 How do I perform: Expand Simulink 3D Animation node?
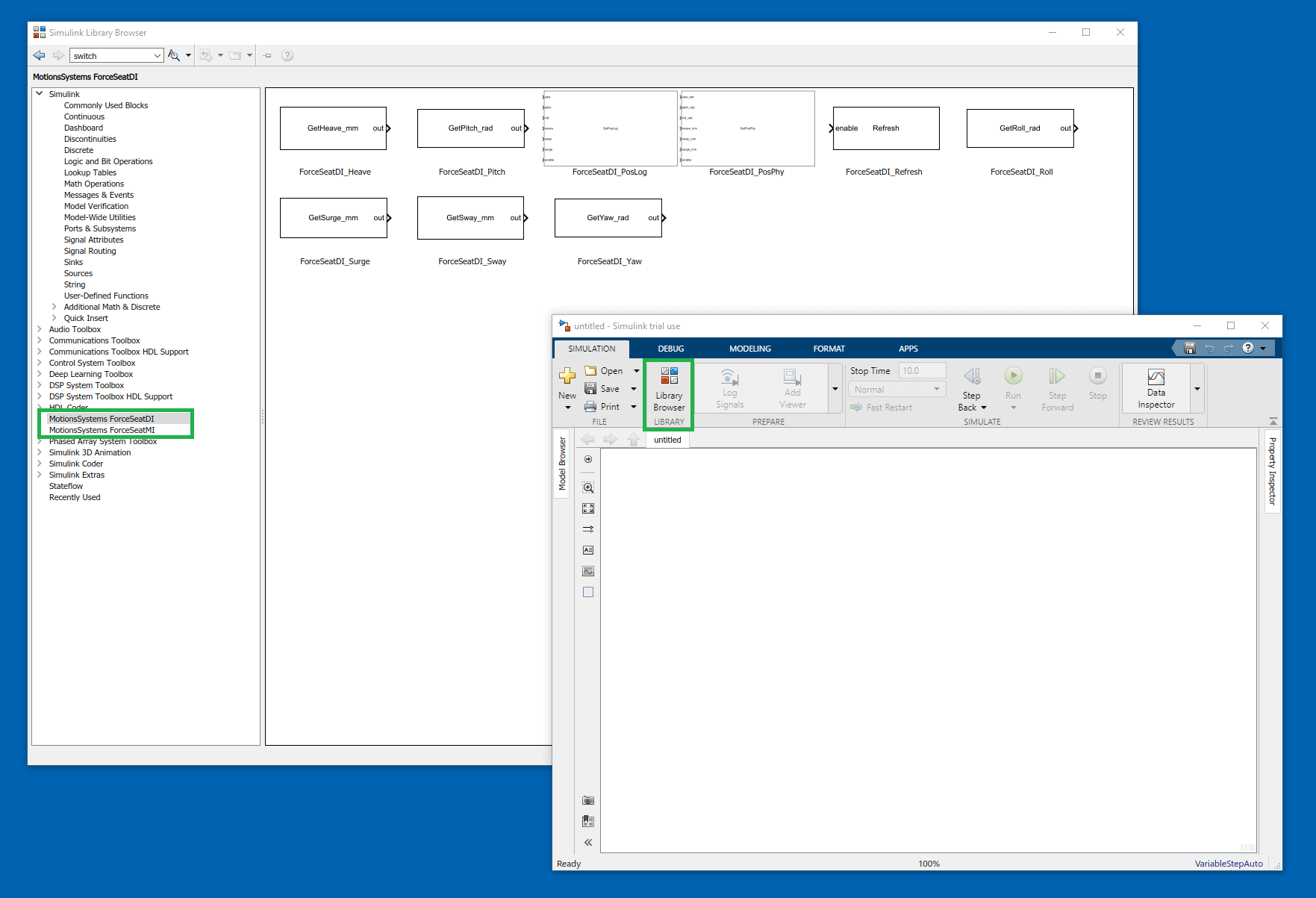point(40,452)
